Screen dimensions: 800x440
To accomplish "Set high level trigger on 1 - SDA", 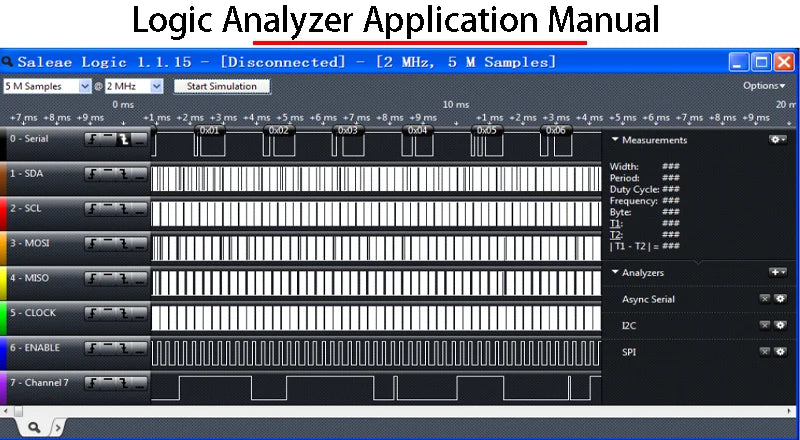I will point(108,174).
